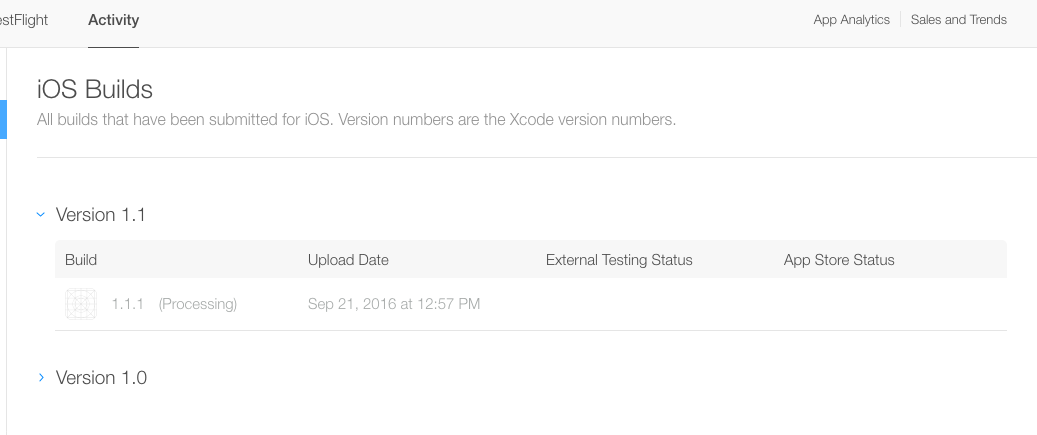Click the Version 1.0 section title

pos(101,378)
